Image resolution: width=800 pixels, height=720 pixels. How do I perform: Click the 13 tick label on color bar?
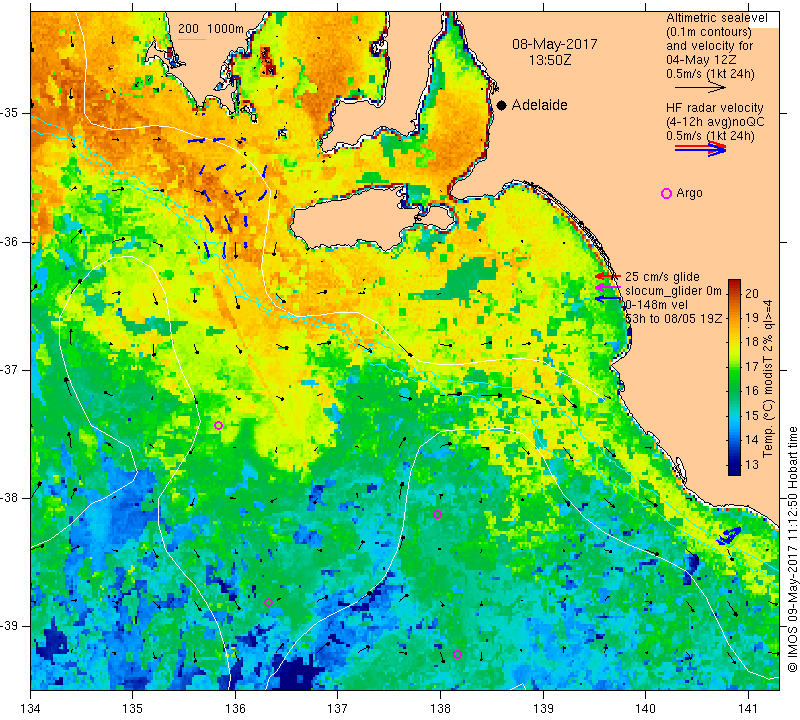pos(752,464)
